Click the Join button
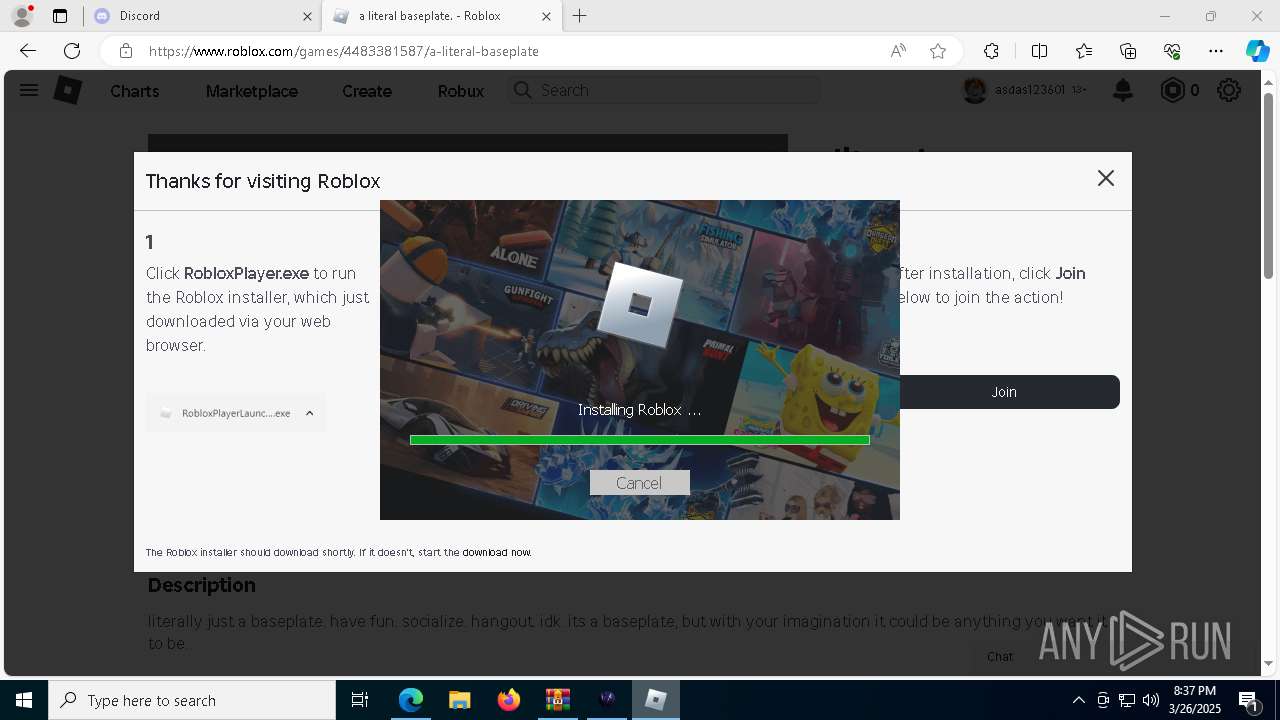1280x720 pixels. click(1004, 392)
